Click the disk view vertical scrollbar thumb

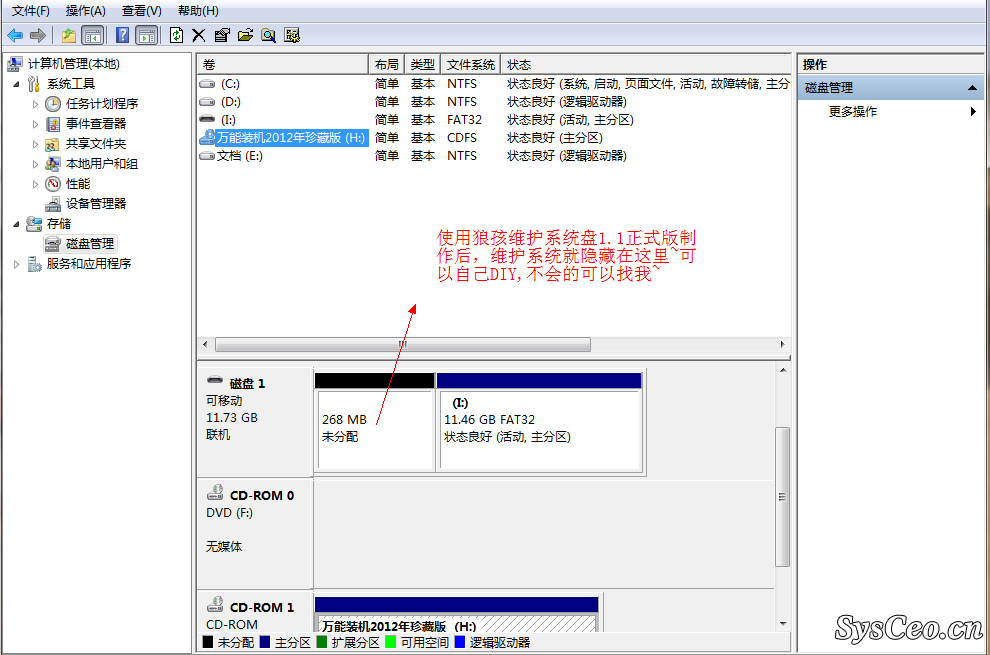[x=782, y=496]
